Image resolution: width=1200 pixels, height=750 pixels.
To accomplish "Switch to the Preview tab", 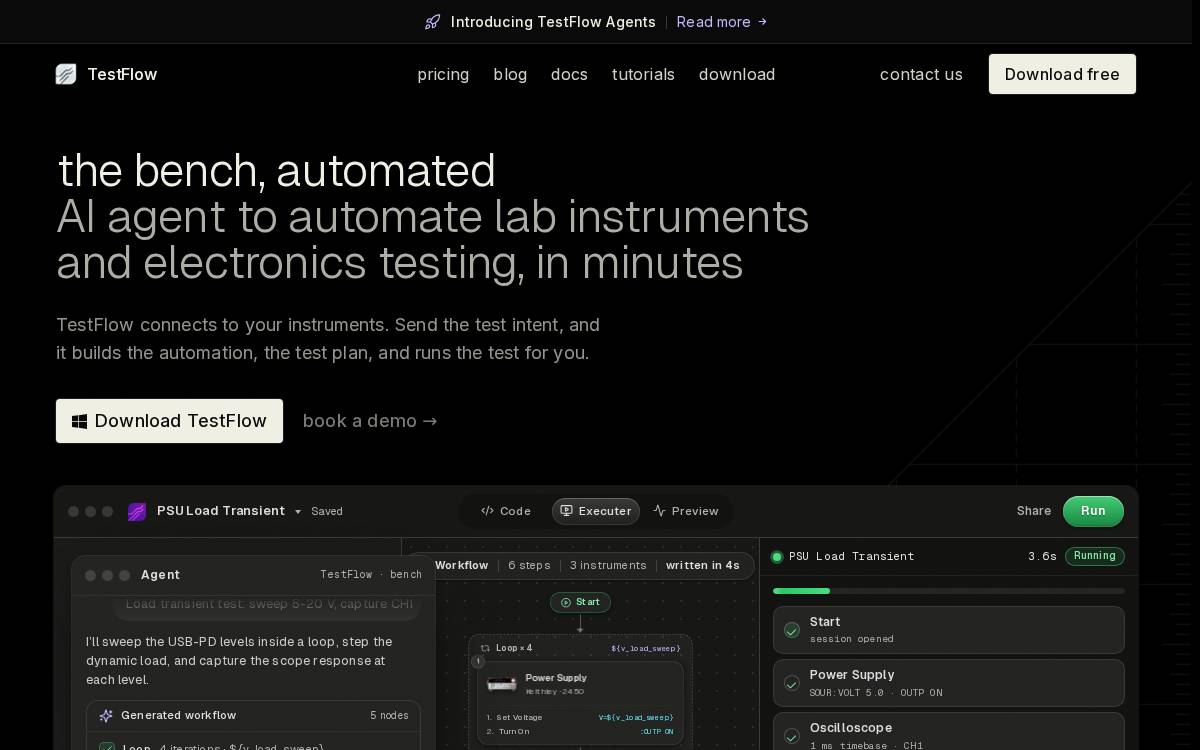I will tap(686, 511).
